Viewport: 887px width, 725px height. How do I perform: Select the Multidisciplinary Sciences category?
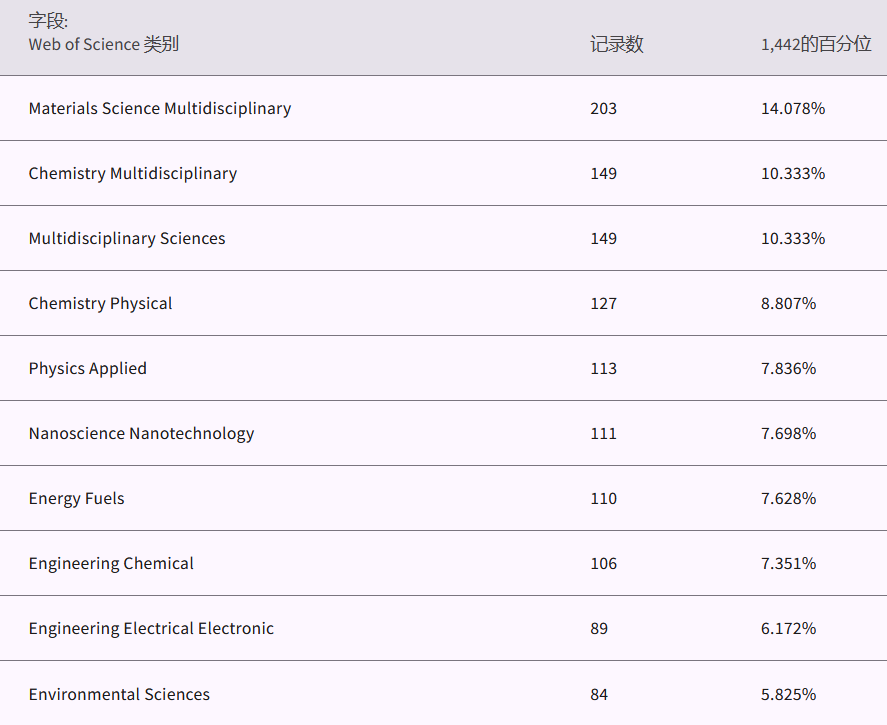(127, 238)
